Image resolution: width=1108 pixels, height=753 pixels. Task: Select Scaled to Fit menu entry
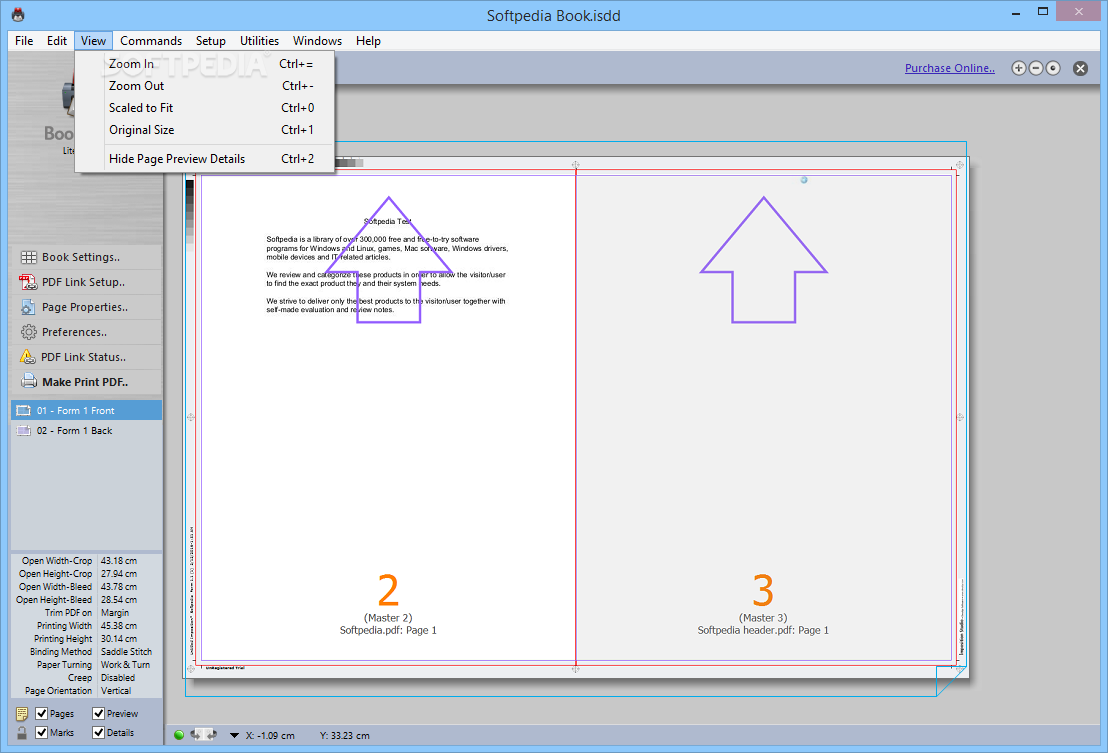(x=205, y=107)
